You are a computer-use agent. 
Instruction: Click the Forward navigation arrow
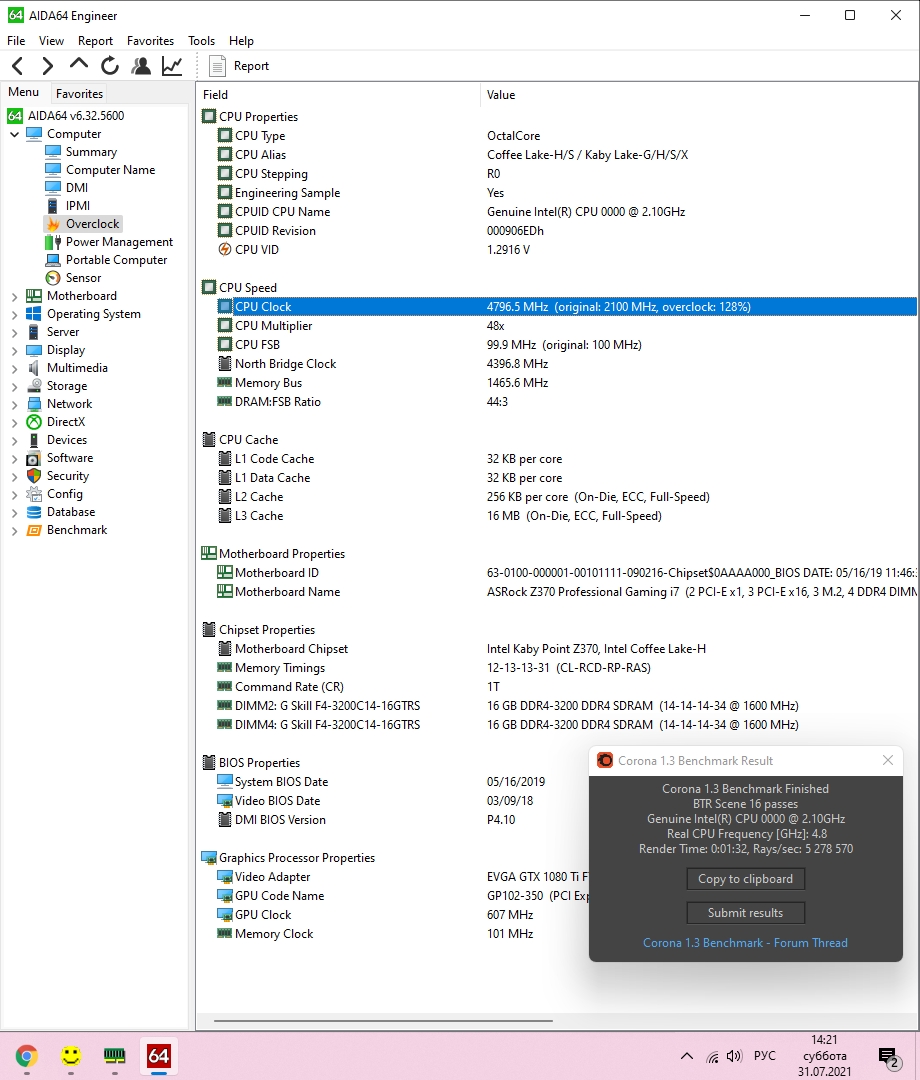(48, 66)
